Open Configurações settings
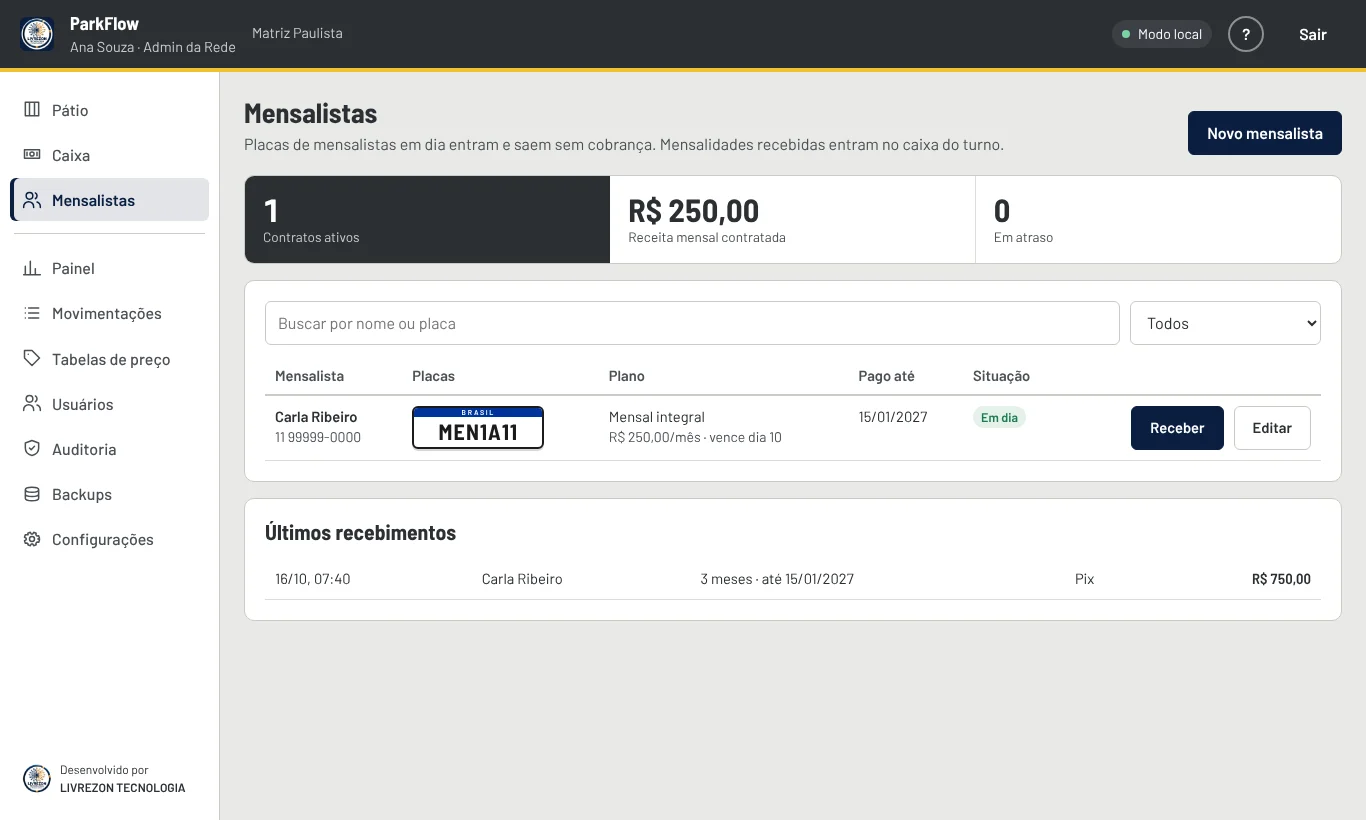This screenshot has width=1366, height=820. click(x=110, y=539)
